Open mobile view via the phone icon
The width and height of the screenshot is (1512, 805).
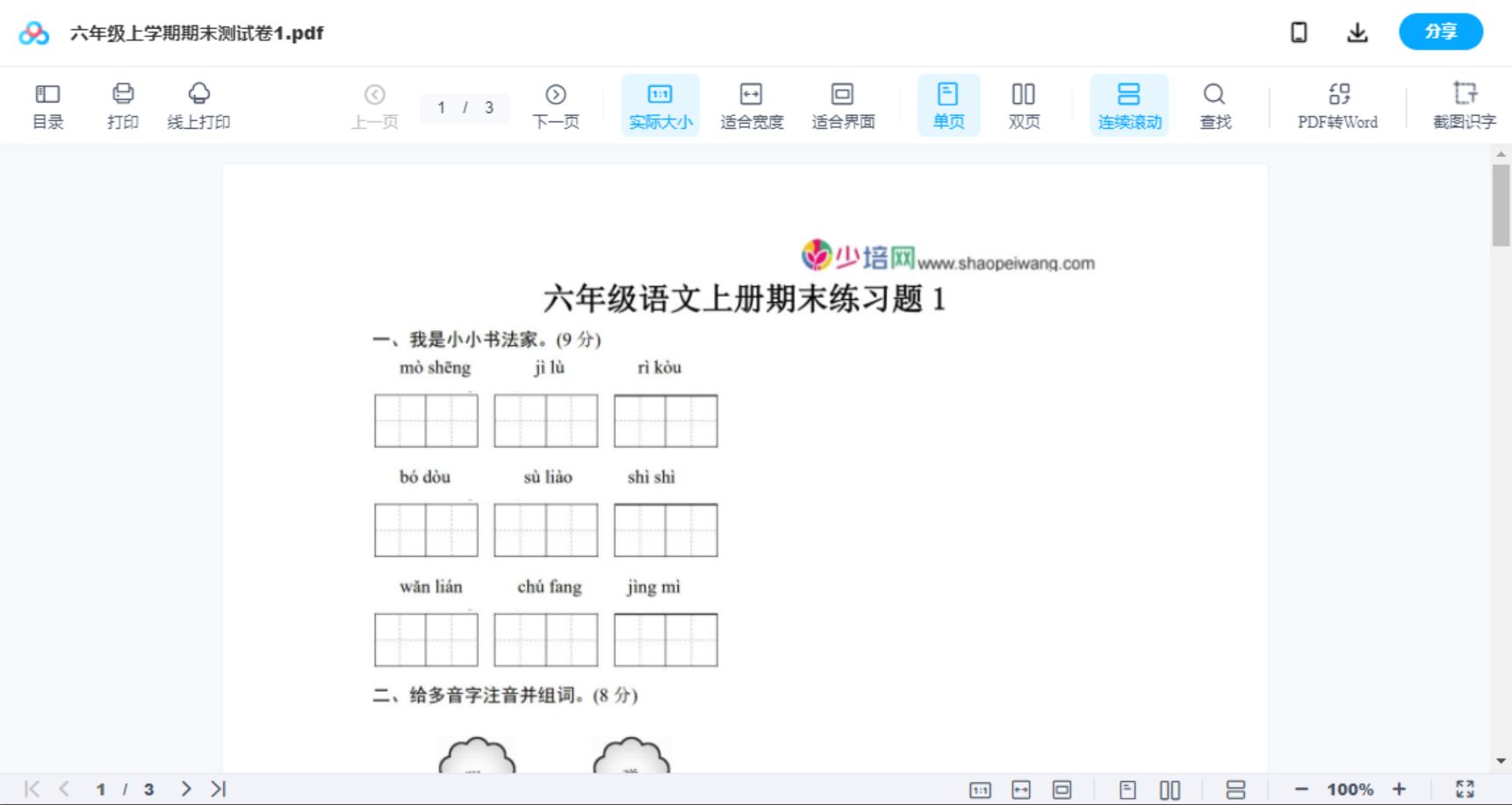pyautogui.click(x=1299, y=32)
